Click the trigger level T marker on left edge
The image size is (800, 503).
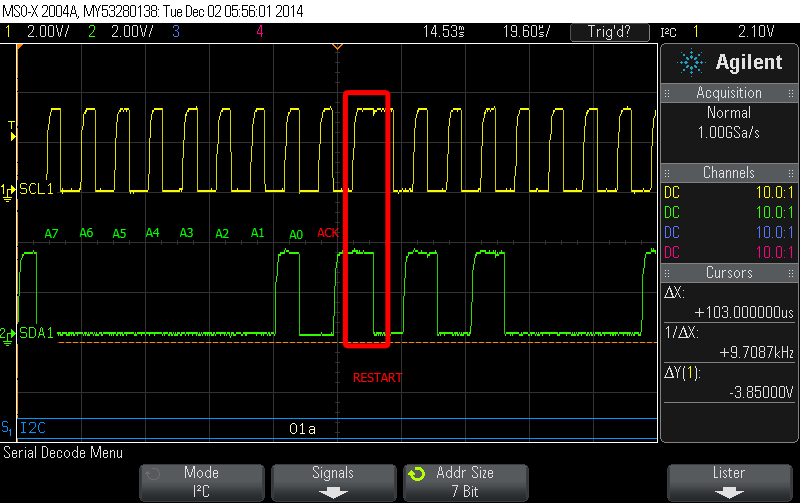[12, 131]
